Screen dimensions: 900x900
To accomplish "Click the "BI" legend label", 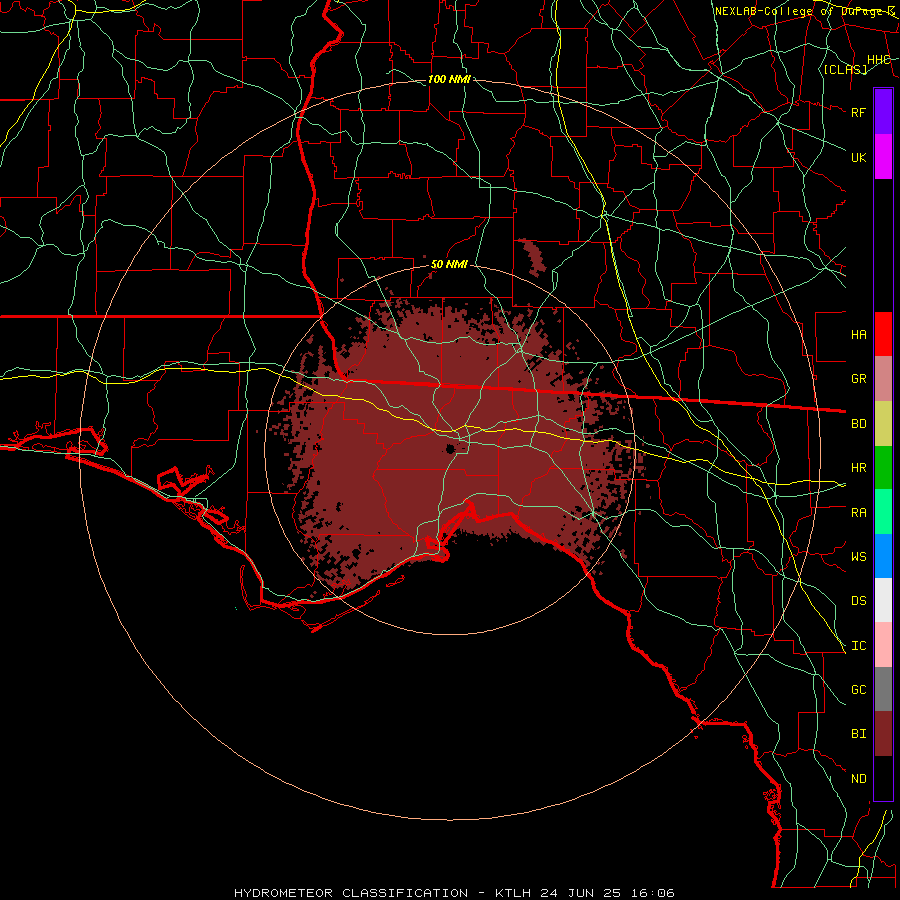I will (858, 734).
